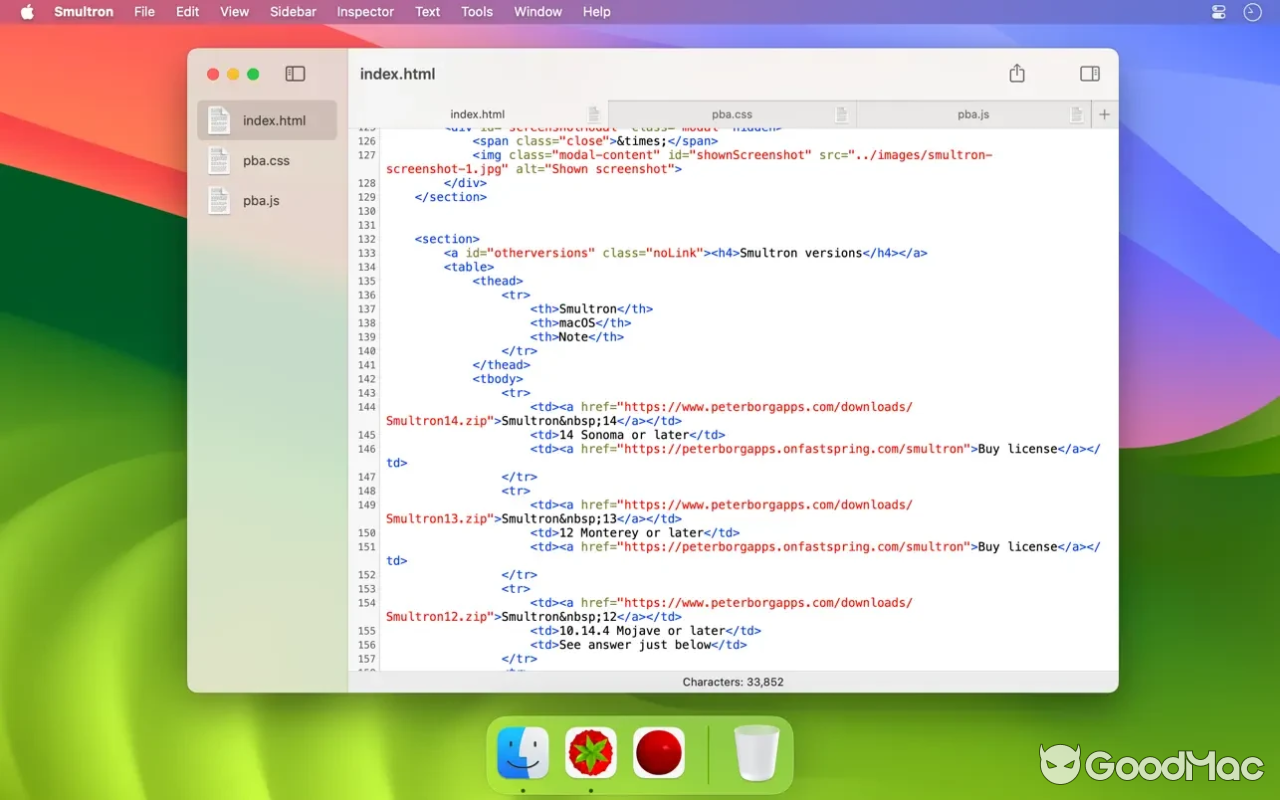Viewport: 1280px width, 800px height.
Task: Open the Apple menu
Action: tap(27, 12)
